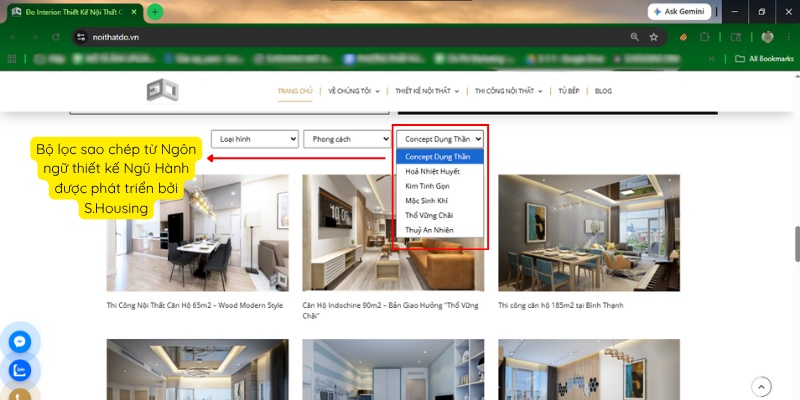Screen dimensions: 800x400
Task: Click the page vertical scrollbar thumb
Action: [x=796, y=243]
